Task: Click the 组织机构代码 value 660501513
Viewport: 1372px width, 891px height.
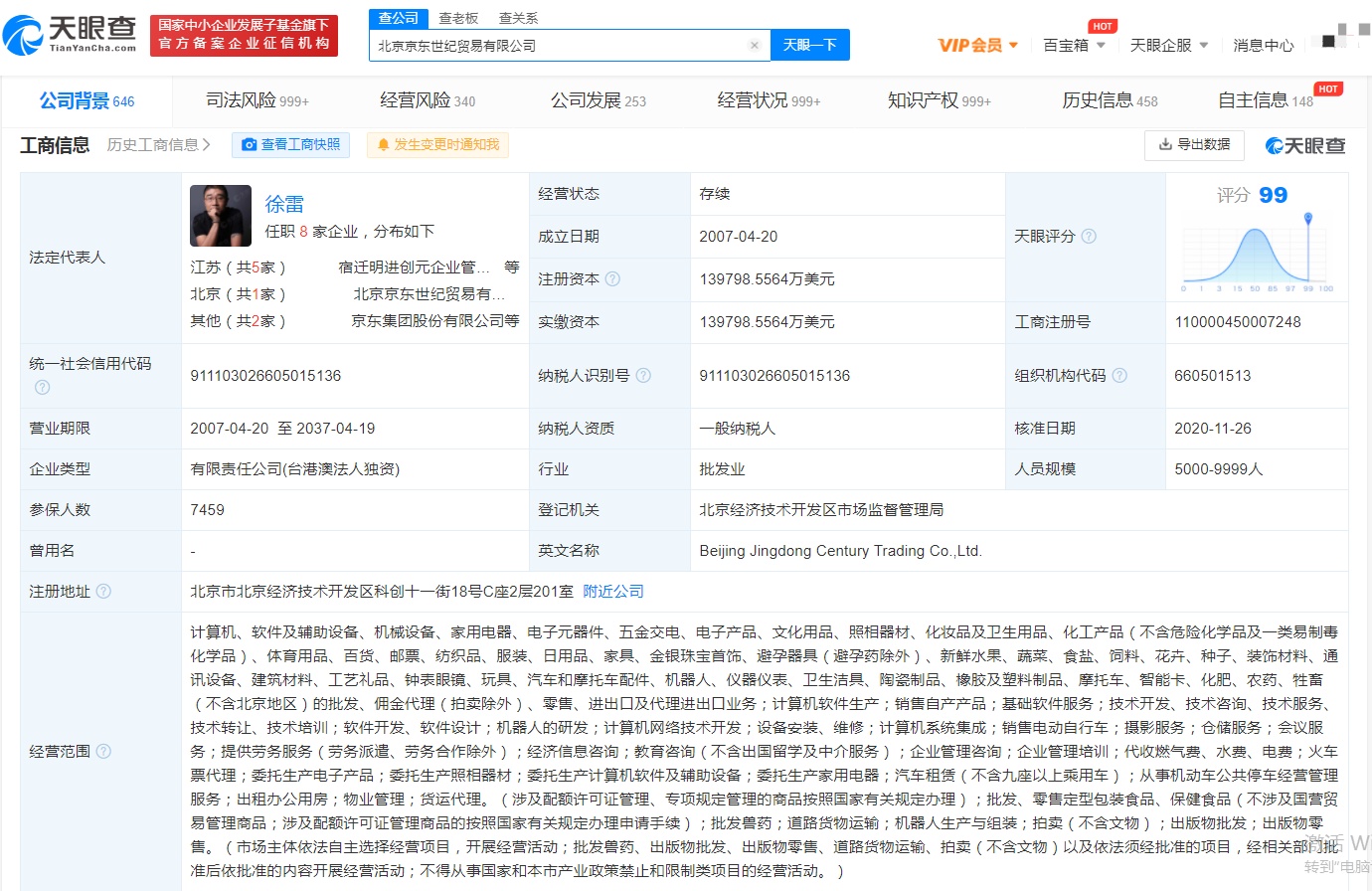Action: [x=1213, y=376]
